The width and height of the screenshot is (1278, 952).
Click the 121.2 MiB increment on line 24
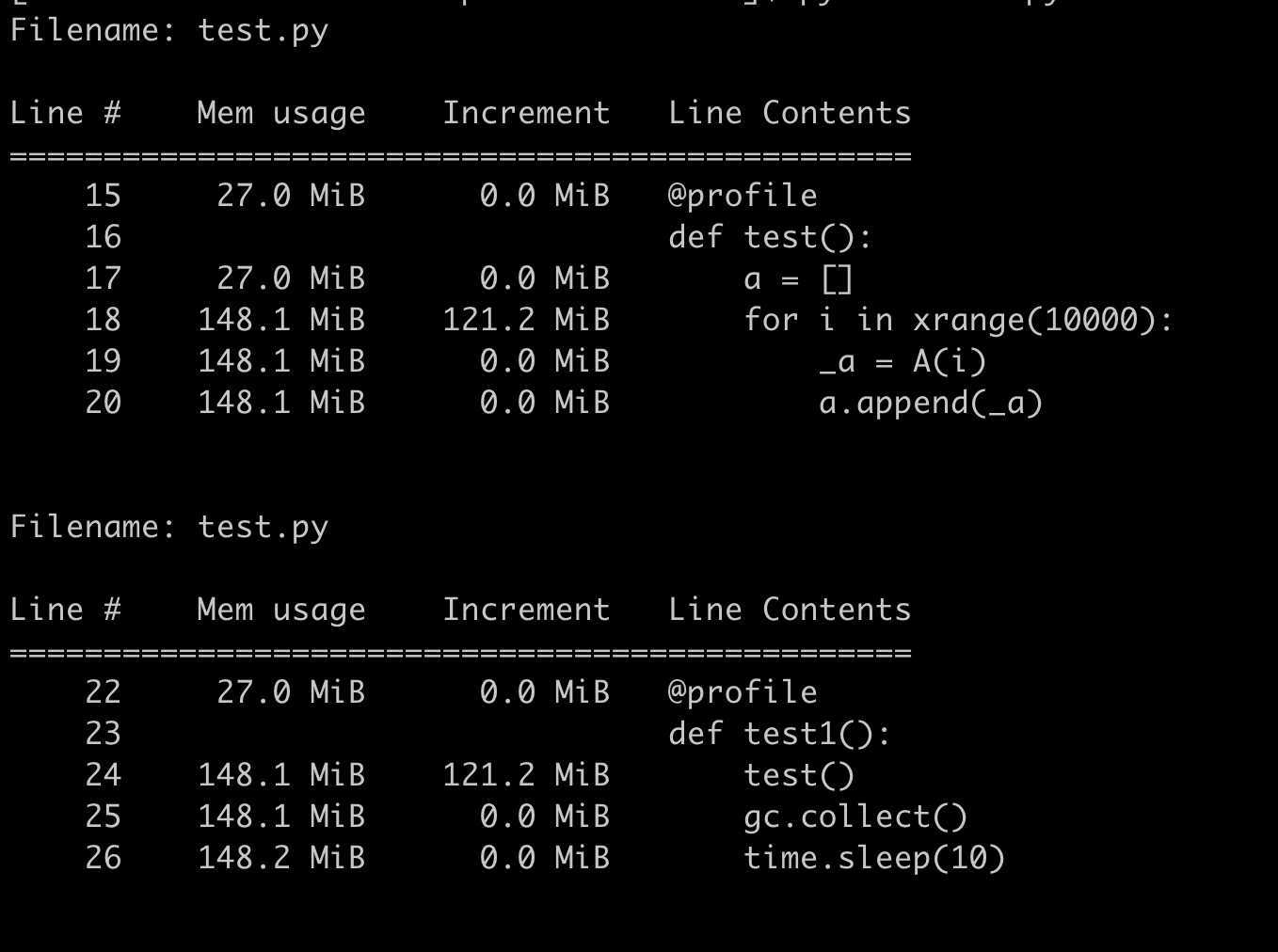[526, 775]
